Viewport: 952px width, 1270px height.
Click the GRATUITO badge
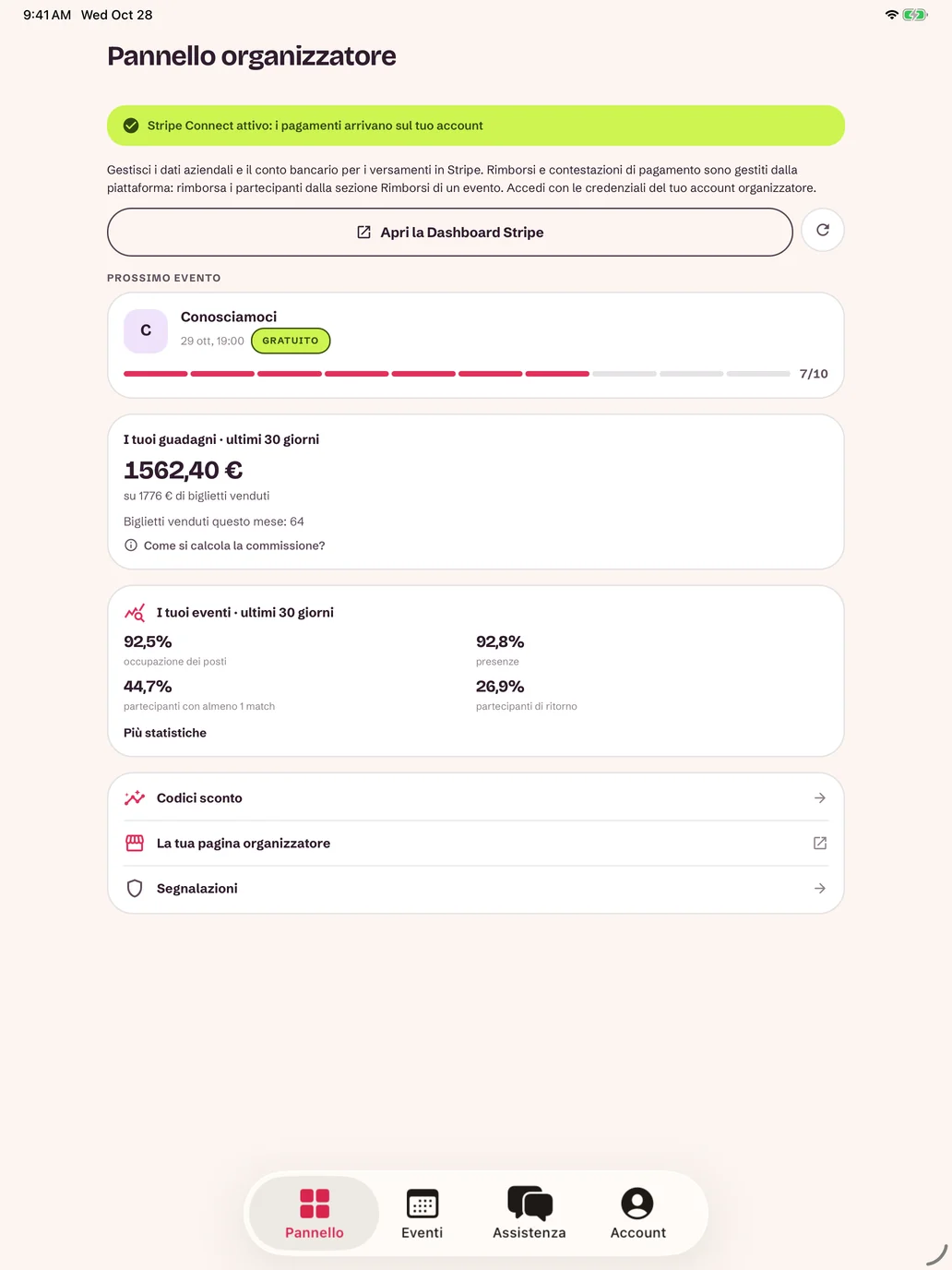coord(291,341)
